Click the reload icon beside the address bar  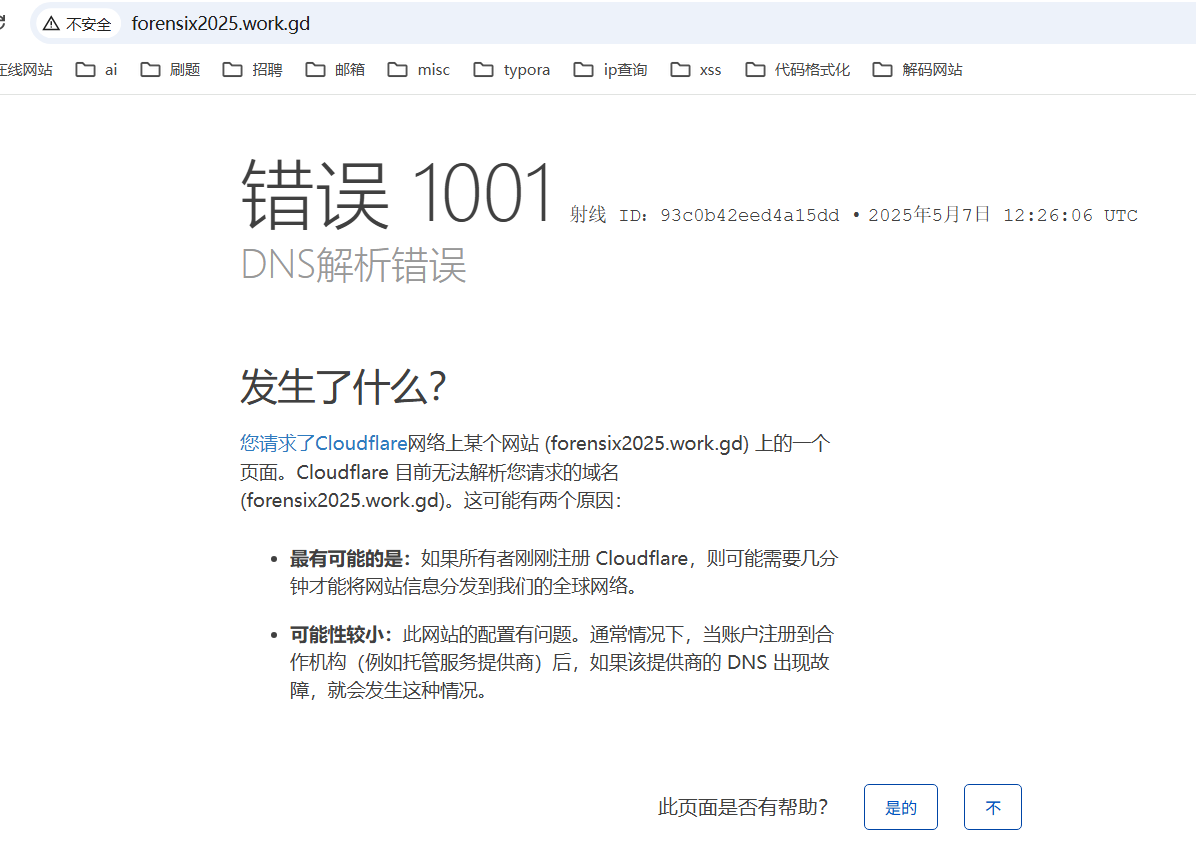[2, 23]
